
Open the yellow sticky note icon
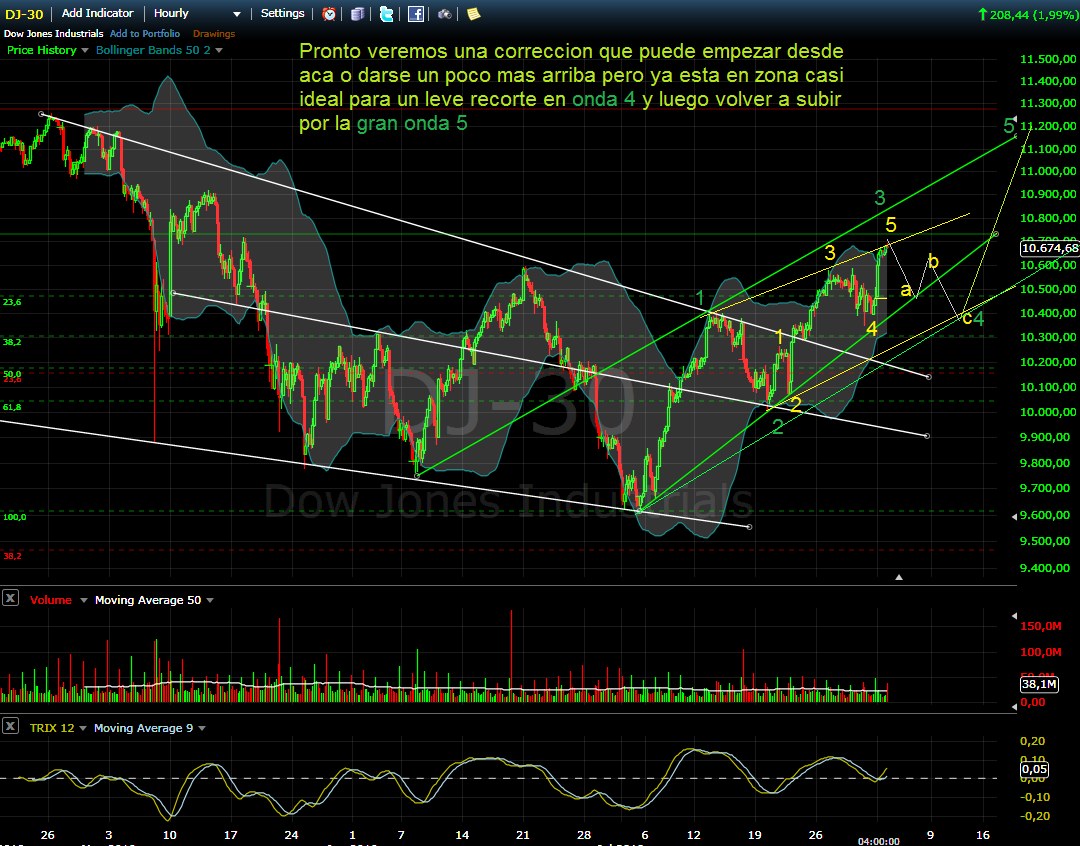pyautogui.click(x=473, y=14)
